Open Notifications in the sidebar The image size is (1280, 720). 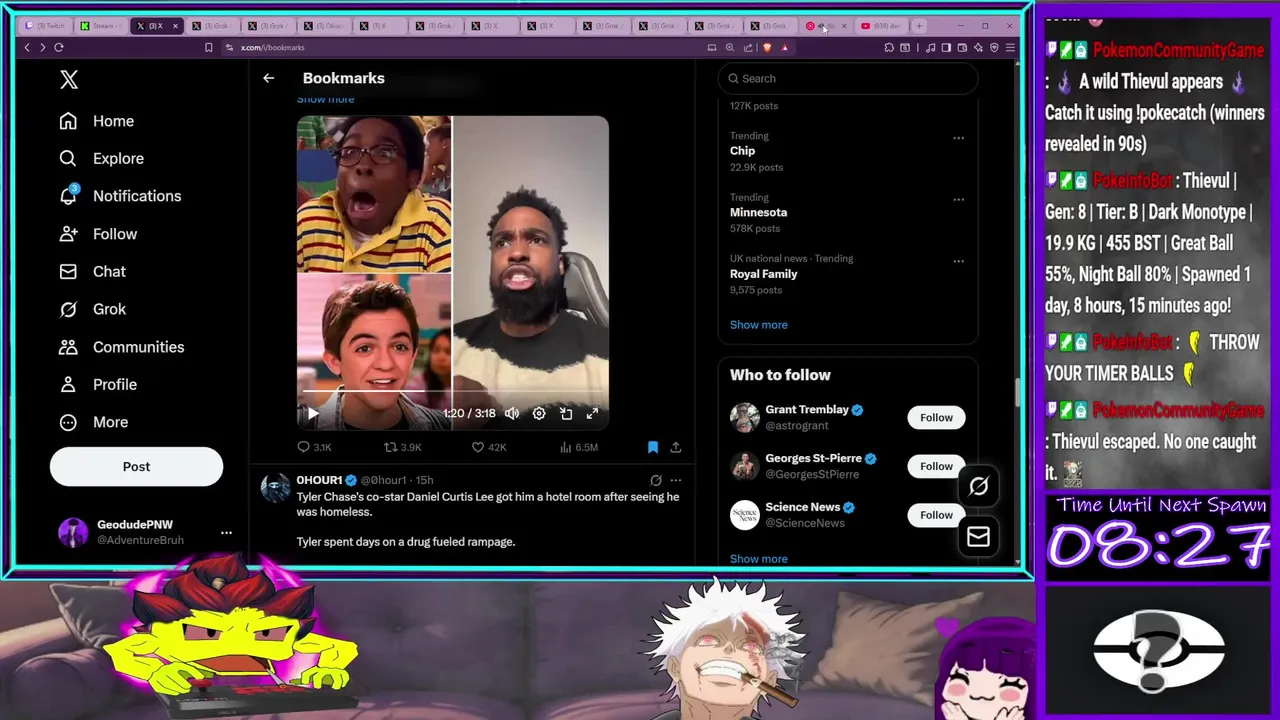coord(120,196)
